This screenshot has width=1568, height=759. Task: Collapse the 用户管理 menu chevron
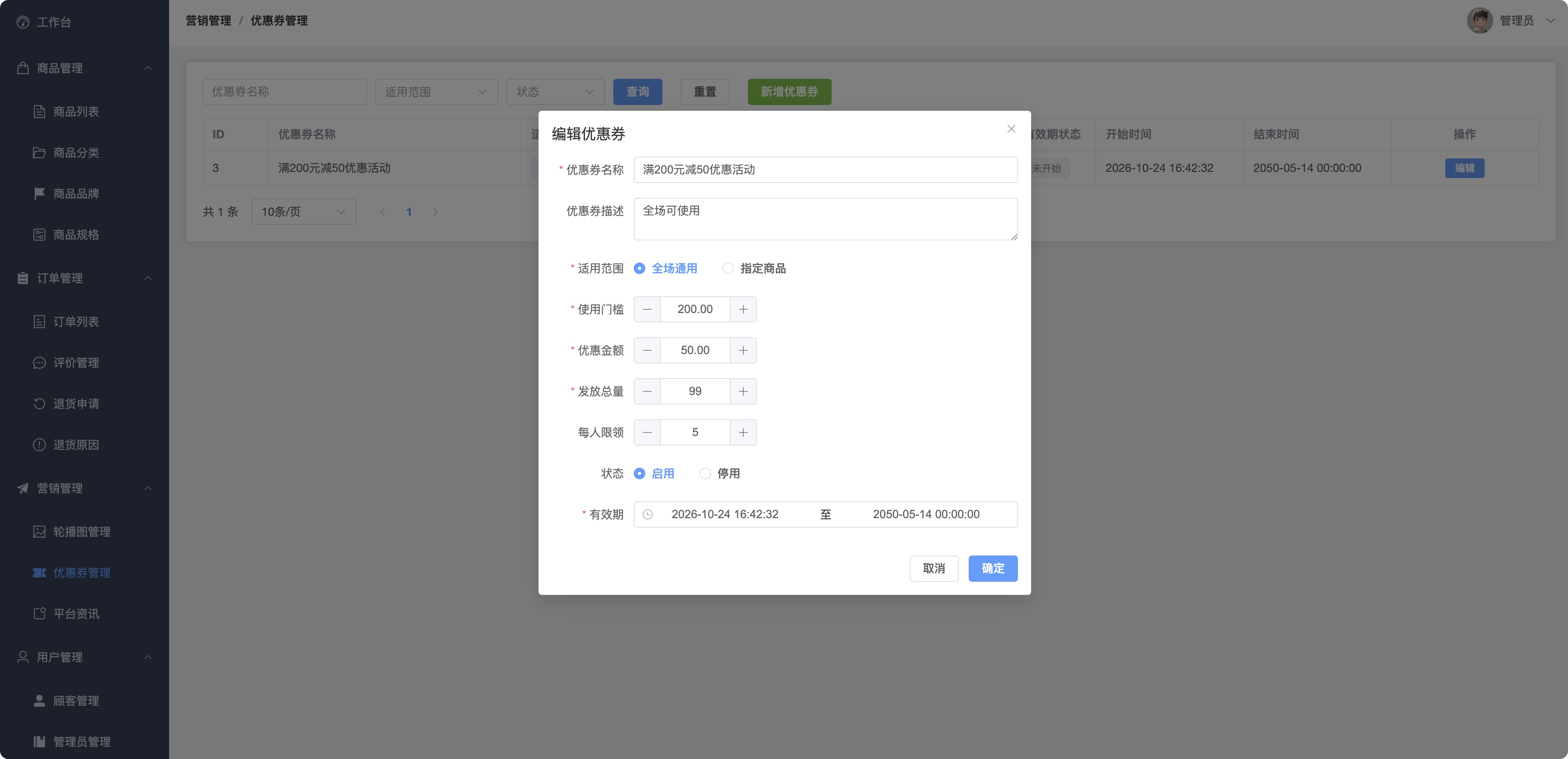click(147, 657)
